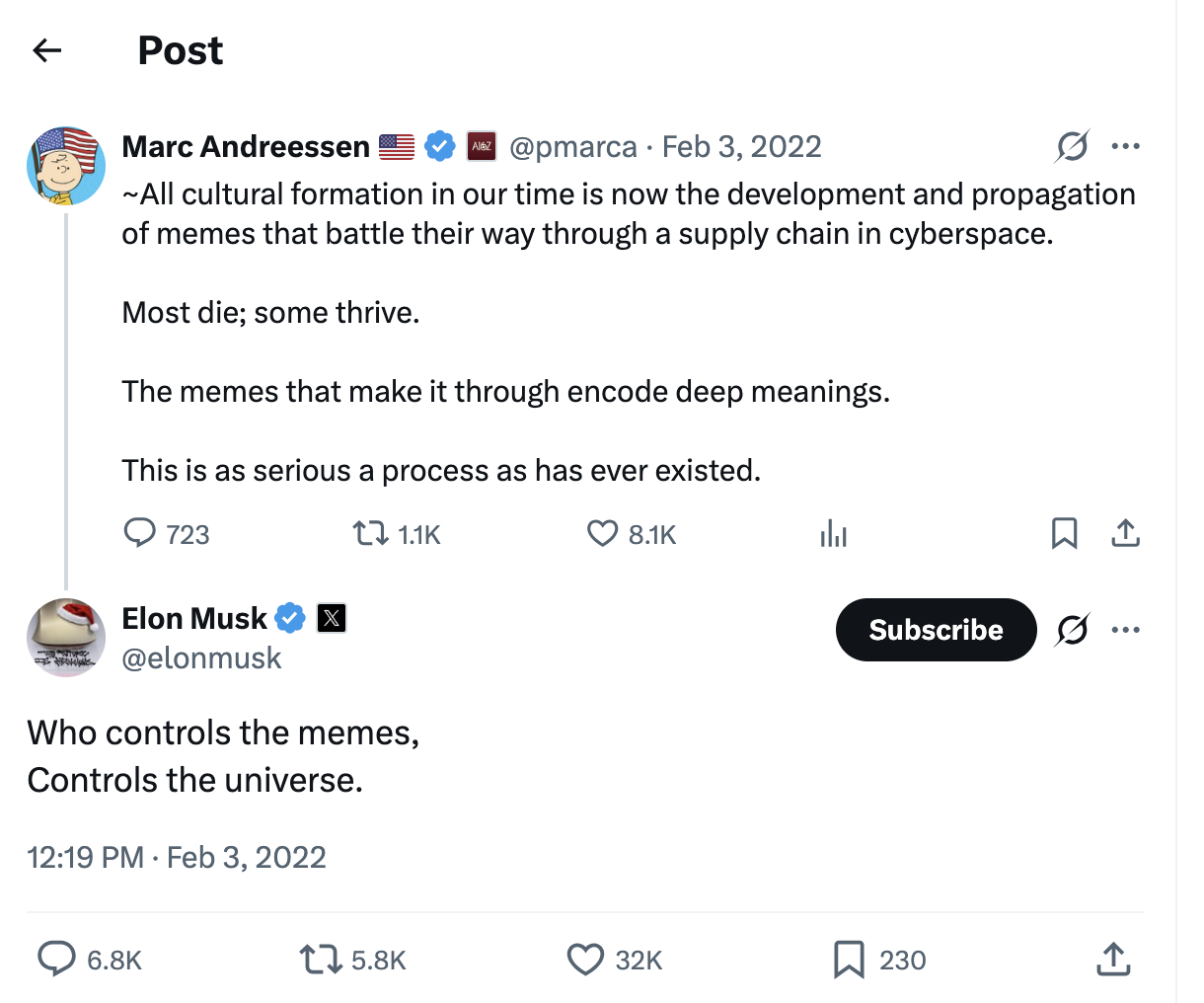
Task: Open replies to Marc Andreessen's tweet
Action: [141, 533]
